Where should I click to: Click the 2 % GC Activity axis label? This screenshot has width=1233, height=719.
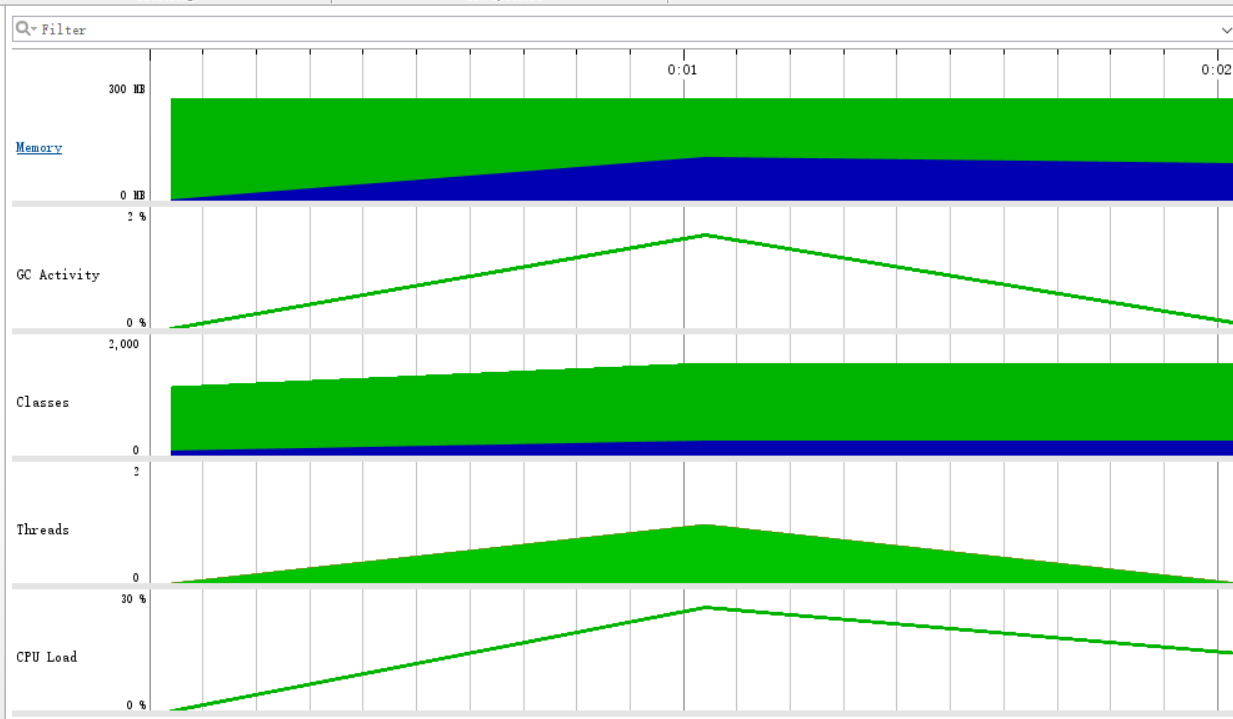point(137,217)
